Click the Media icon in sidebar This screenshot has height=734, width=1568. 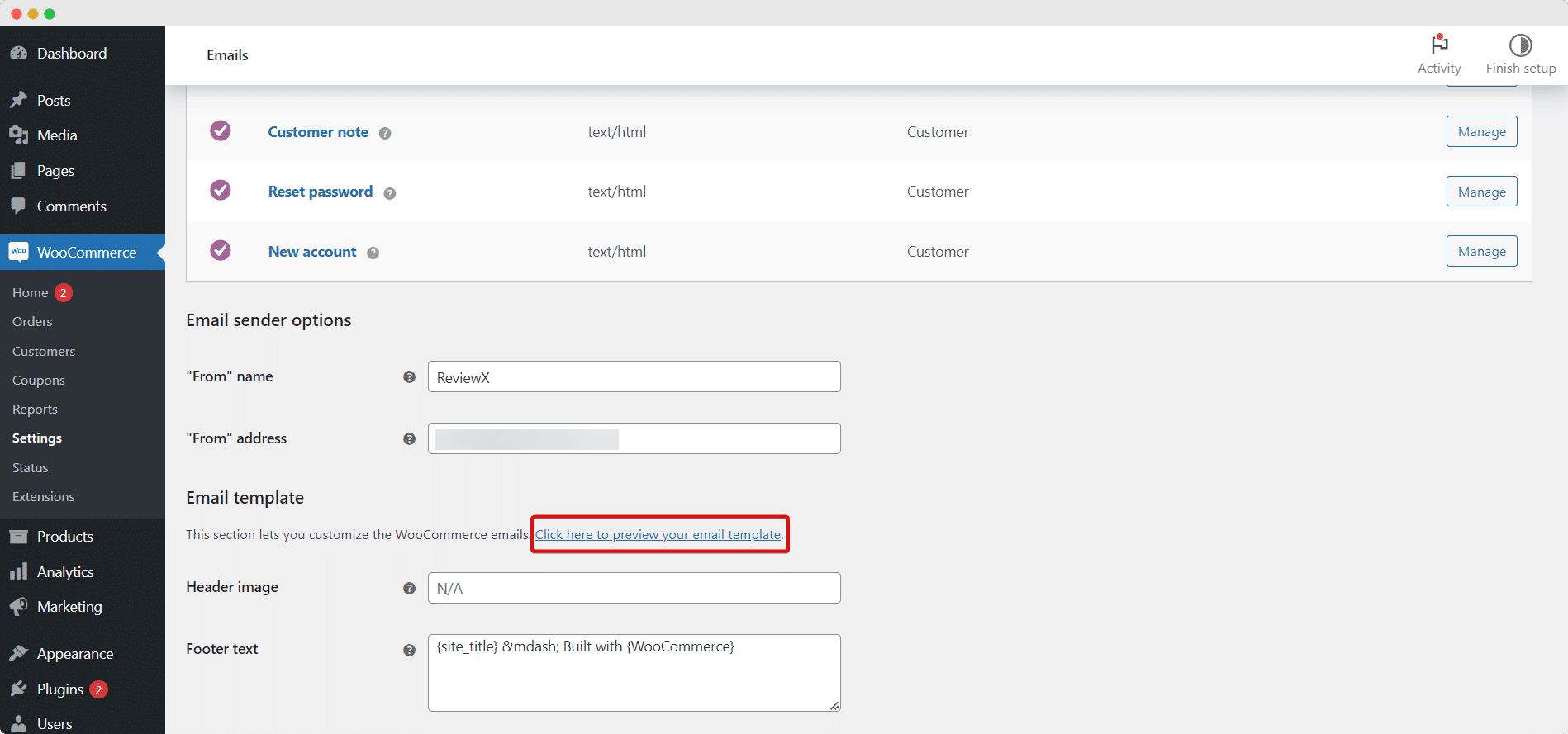coord(18,135)
